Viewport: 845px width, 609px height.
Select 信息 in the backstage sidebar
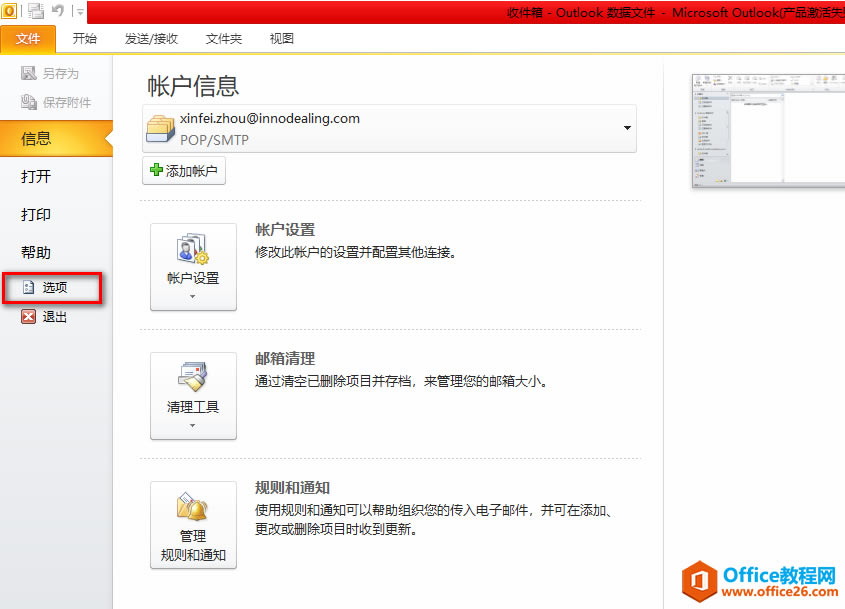56,139
